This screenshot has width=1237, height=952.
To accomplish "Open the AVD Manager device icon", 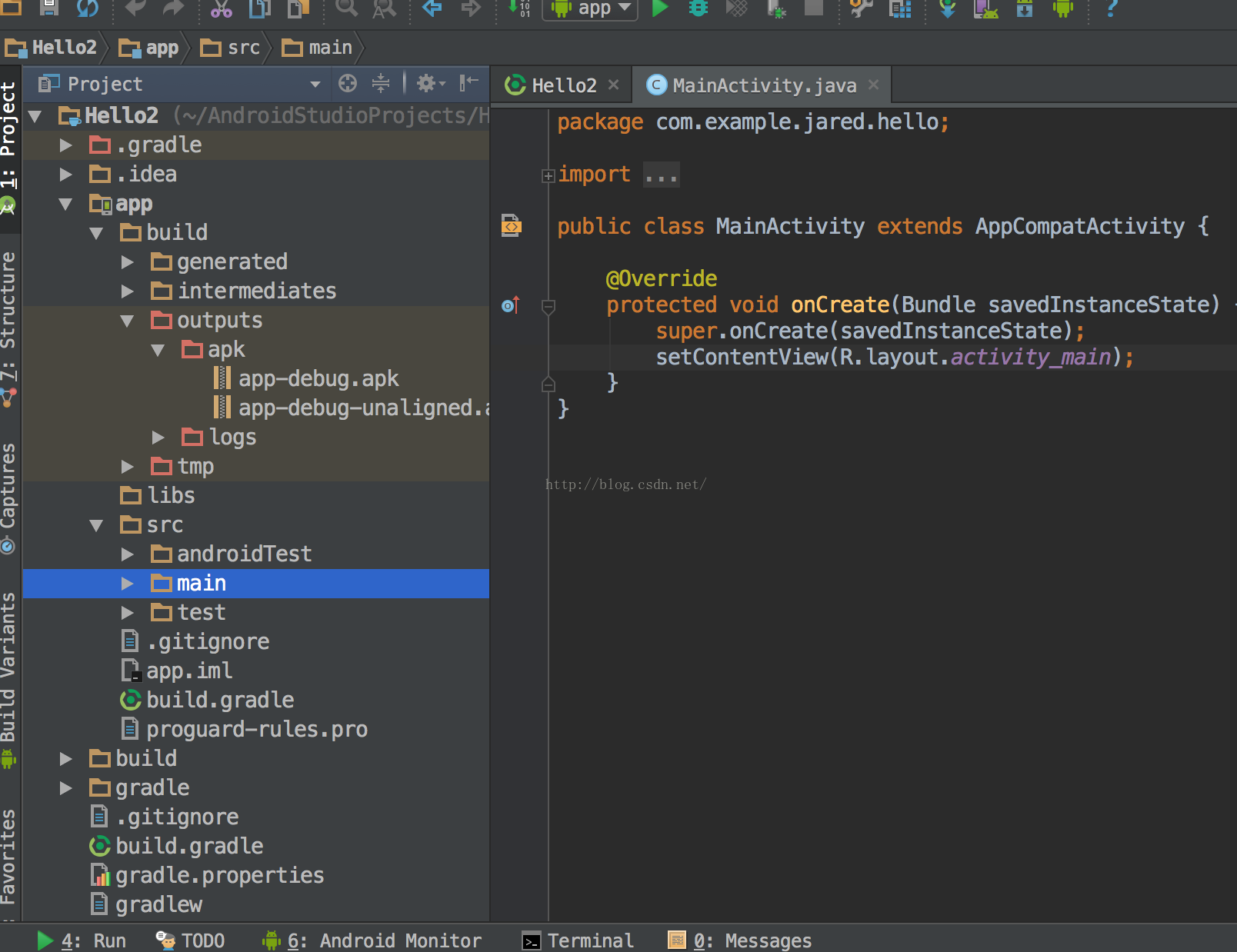I will (985, 8).
